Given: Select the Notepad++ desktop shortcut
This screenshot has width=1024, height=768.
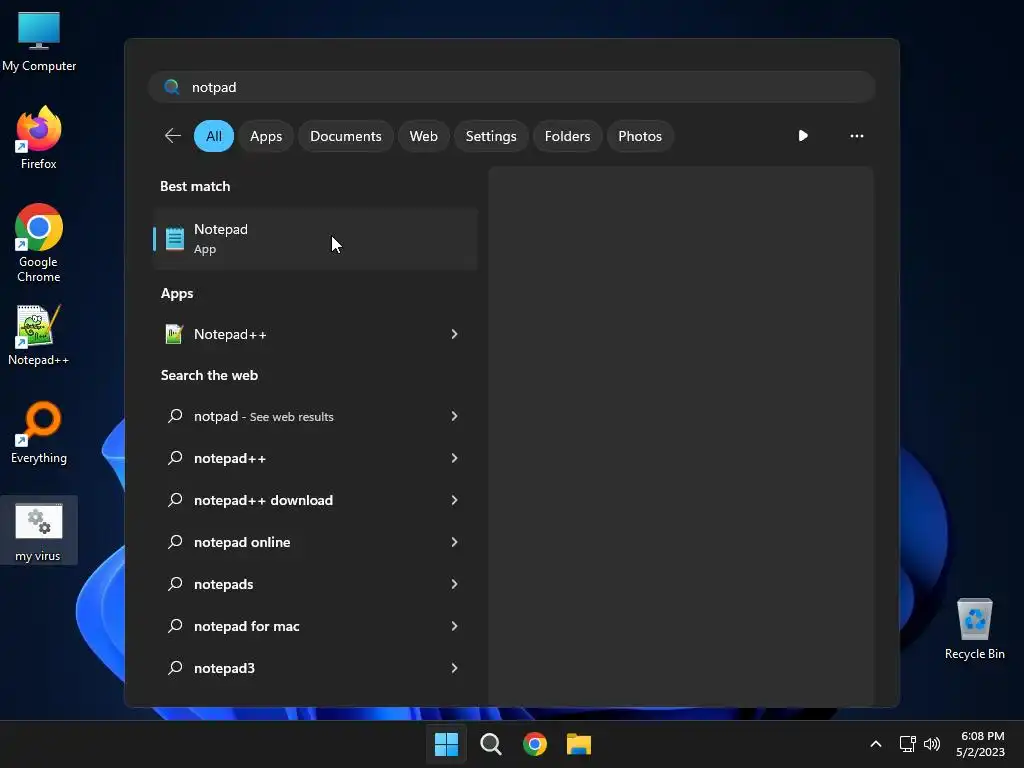Looking at the screenshot, I should (39, 336).
